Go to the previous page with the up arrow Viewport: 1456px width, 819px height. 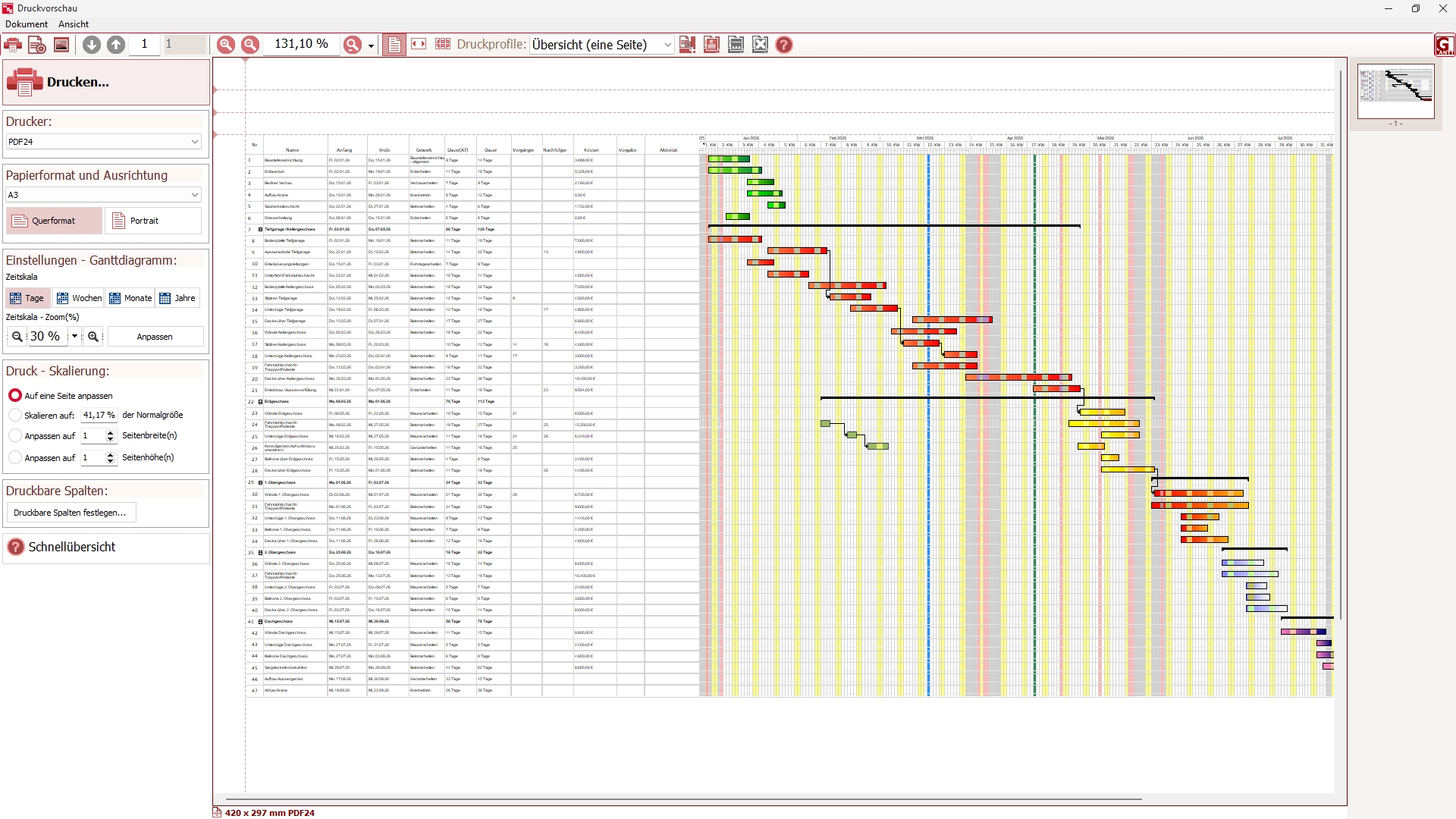(x=116, y=45)
